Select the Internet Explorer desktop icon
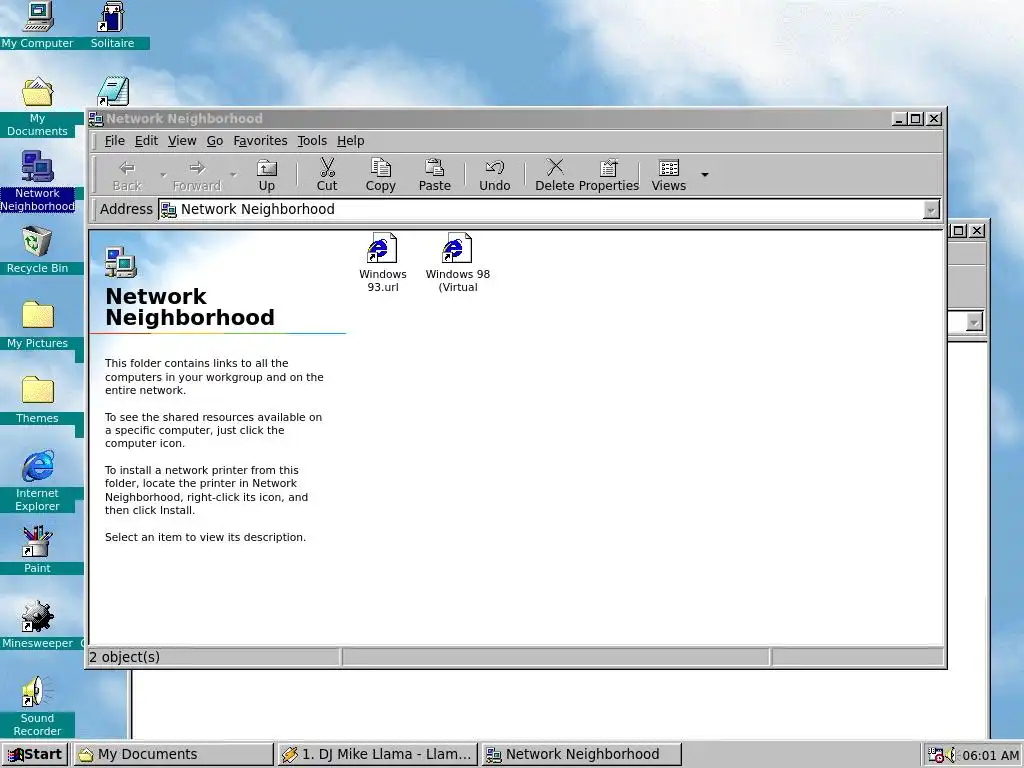Screen dimensions: 1024x768 (x=37, y=481)
